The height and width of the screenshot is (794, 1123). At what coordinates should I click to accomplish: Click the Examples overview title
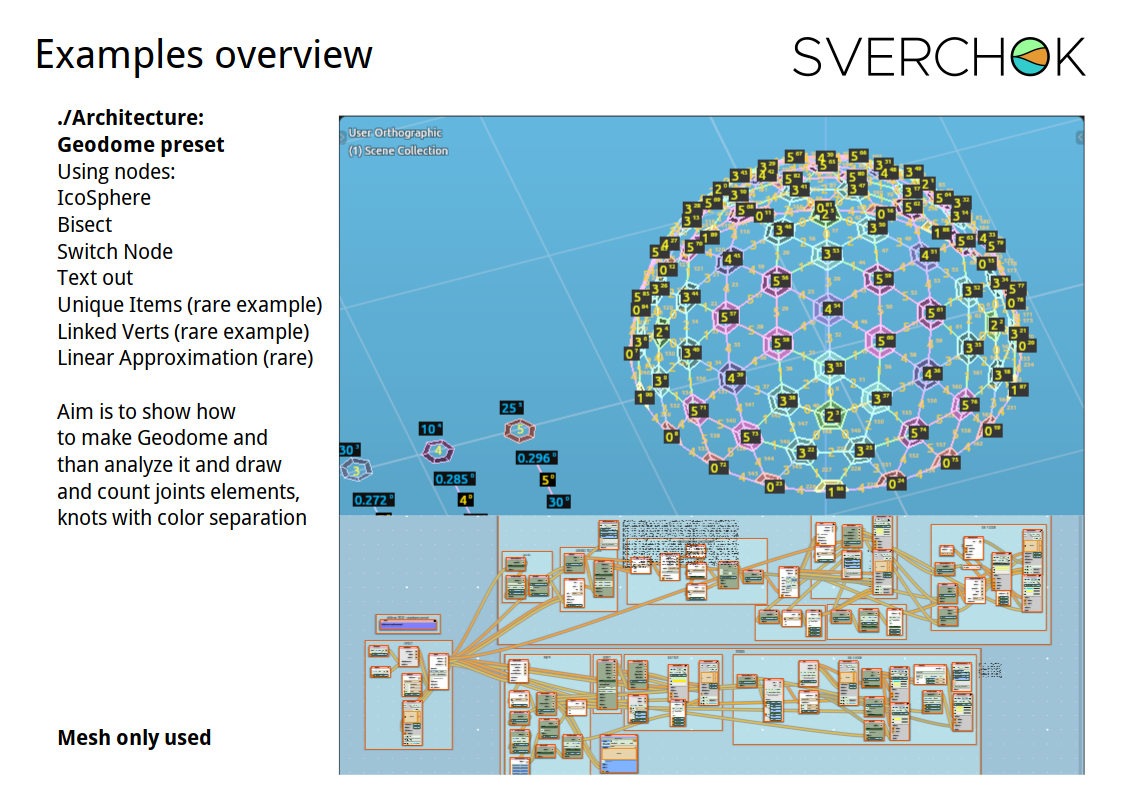[x=204, y=54]
